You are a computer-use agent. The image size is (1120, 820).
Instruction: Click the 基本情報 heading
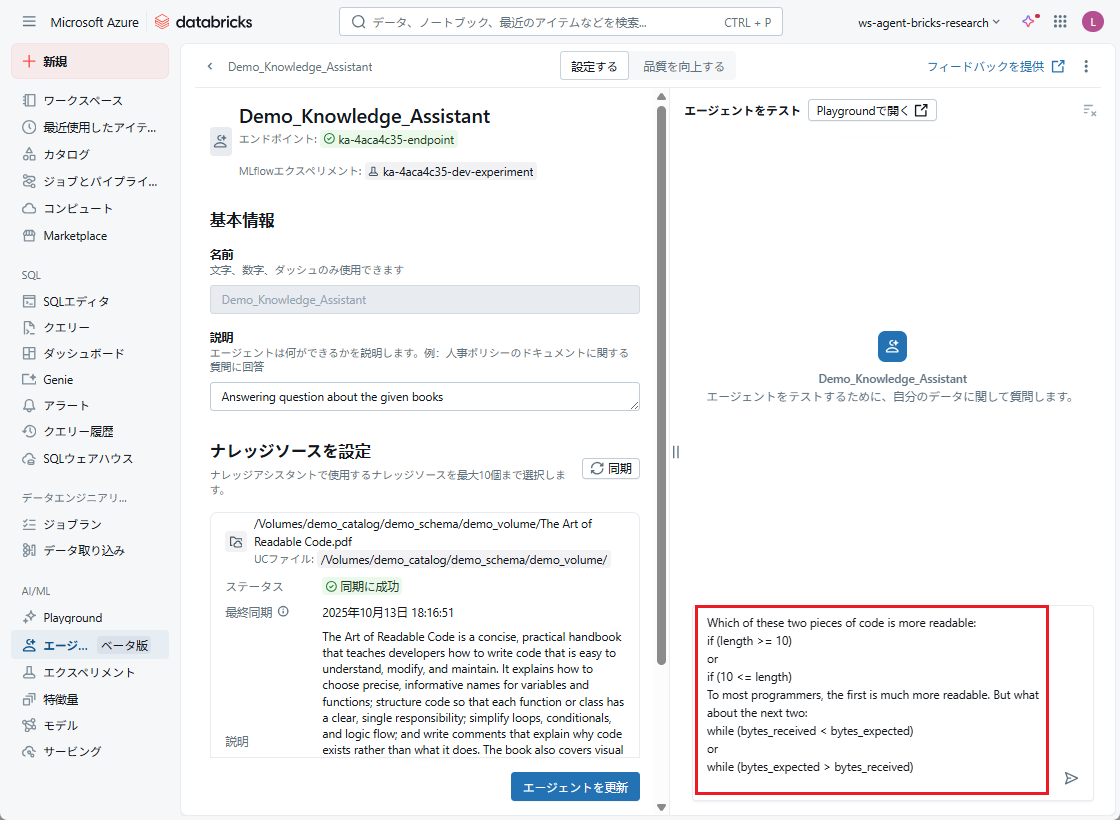tap(242, 220)
